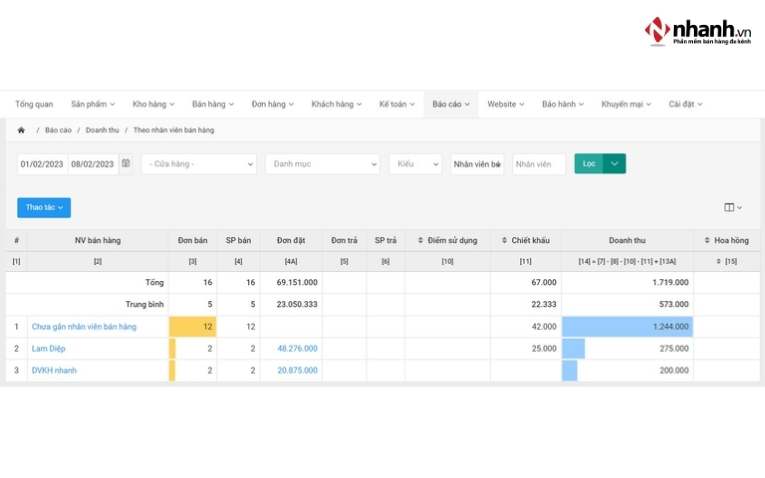Click the 48.276.000 order amount link
Screen dimensions: 765x478
(x=297, y=349)
